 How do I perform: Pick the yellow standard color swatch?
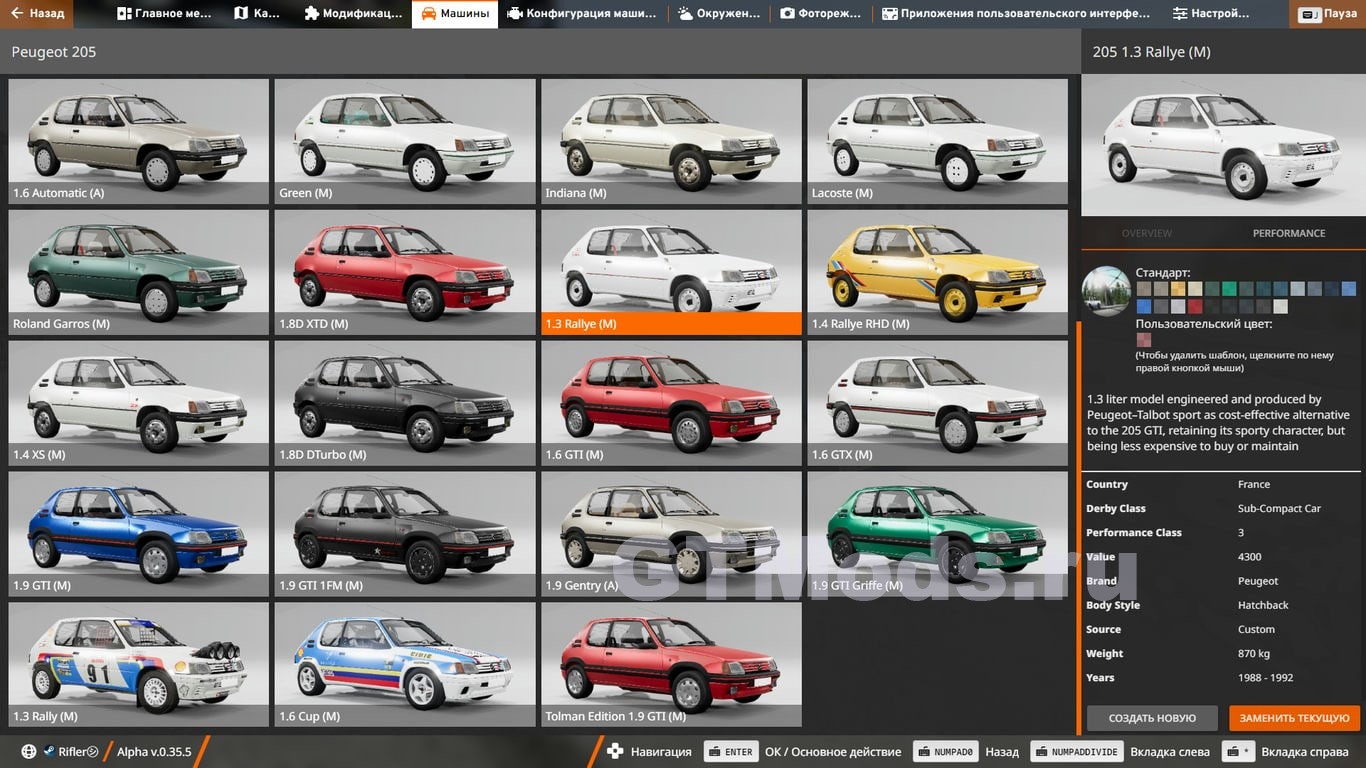(x=1177, y=289)
